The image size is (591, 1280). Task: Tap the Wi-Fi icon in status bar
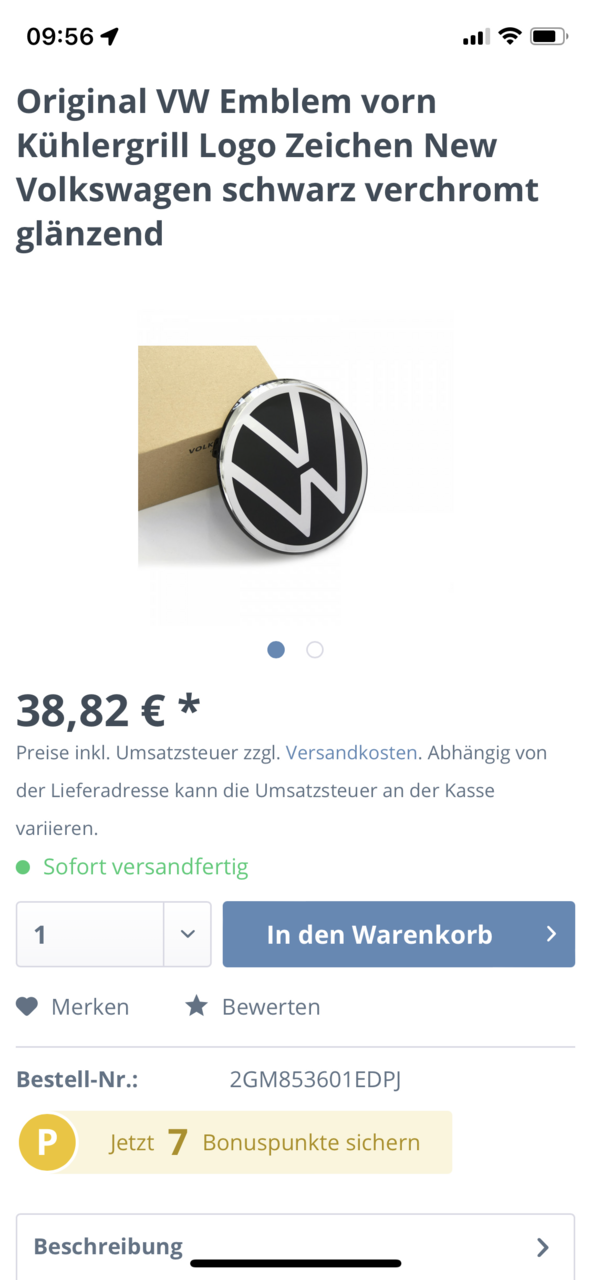pyautogui.click(x=510, y=37)
